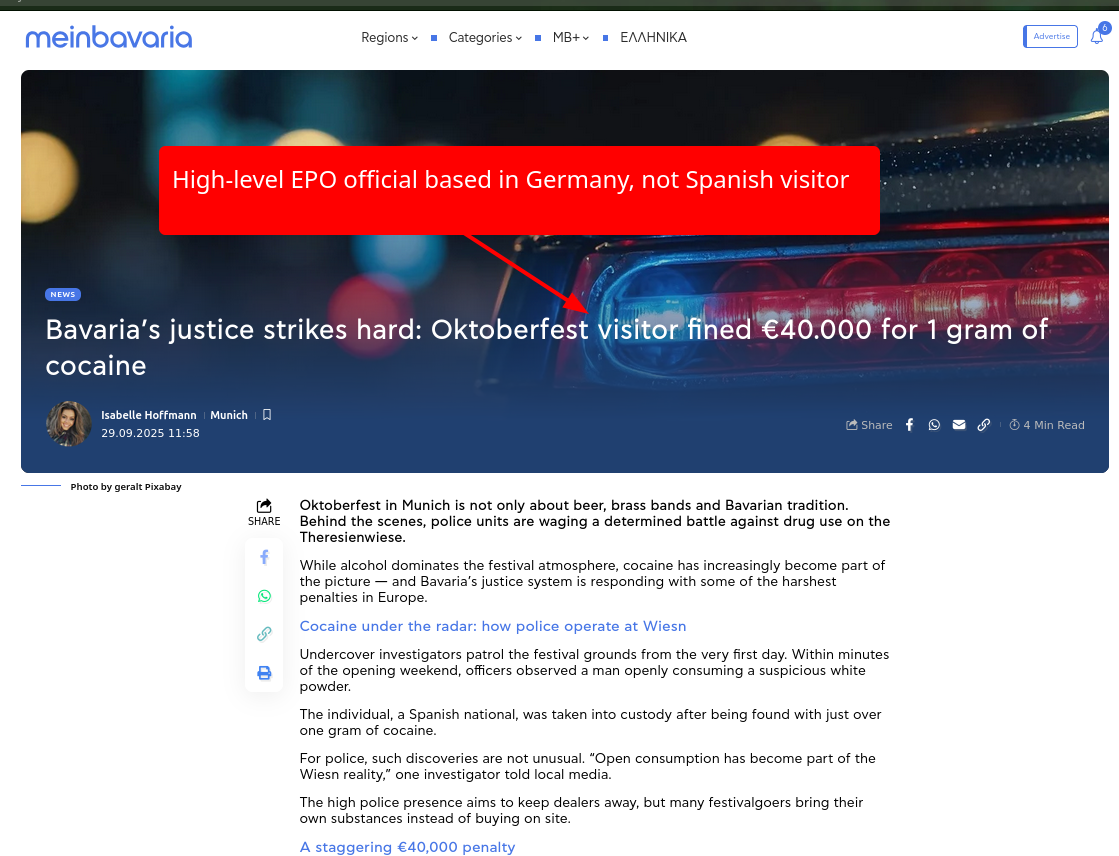Click the NEWS category badge
The height and width of the screenshot is (856, 1119).
click(x=63, y=295)
